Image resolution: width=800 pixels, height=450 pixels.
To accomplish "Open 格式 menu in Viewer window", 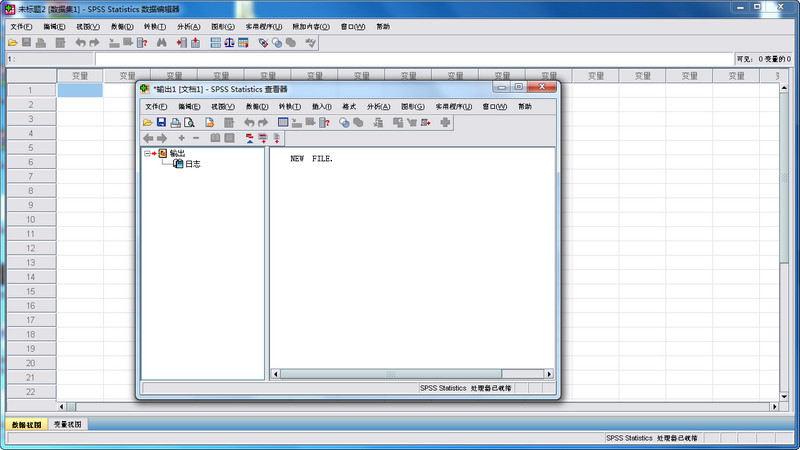I will 349,107.
